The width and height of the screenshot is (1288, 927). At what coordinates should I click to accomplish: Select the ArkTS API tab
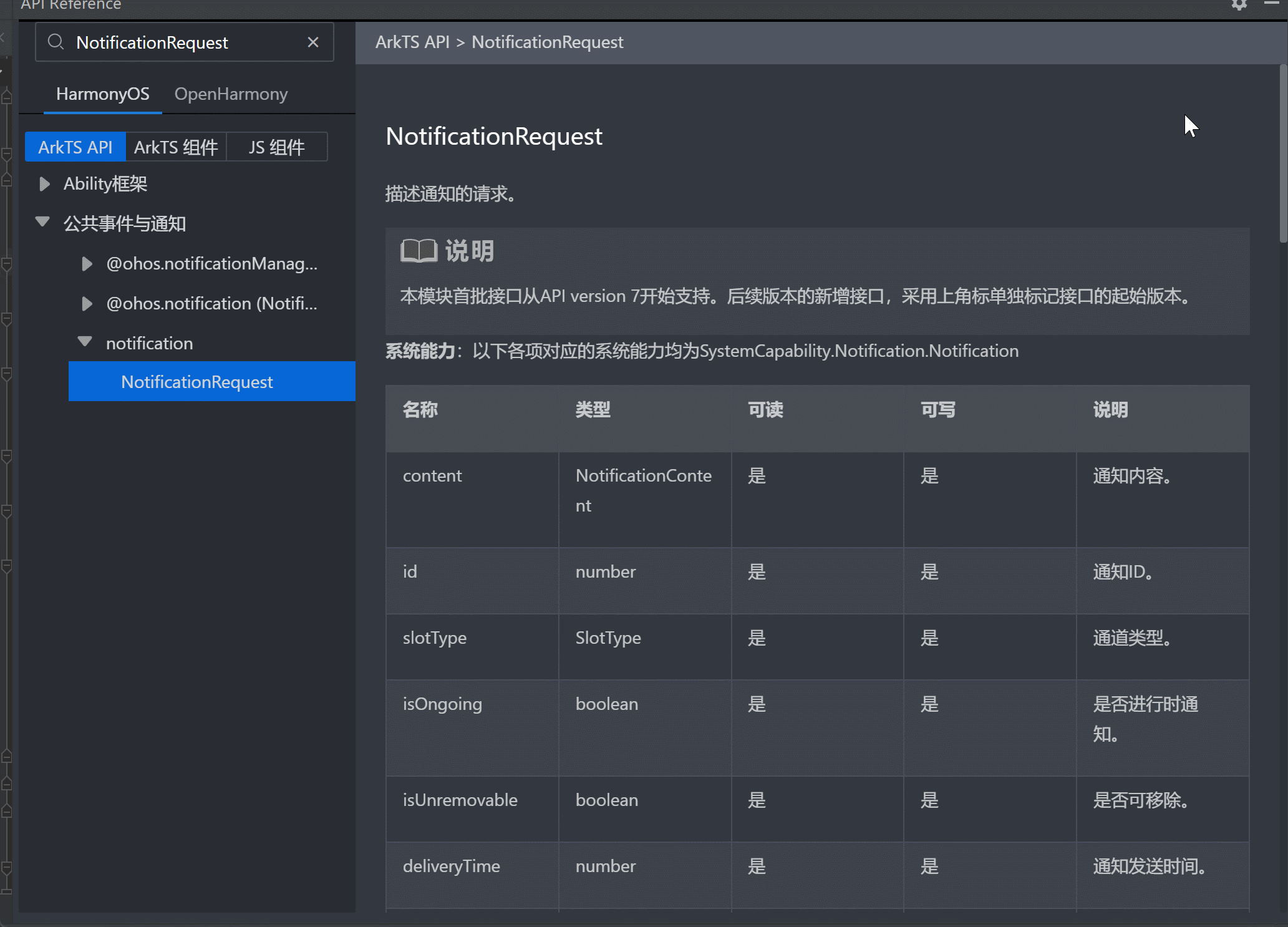coord(75,147)
